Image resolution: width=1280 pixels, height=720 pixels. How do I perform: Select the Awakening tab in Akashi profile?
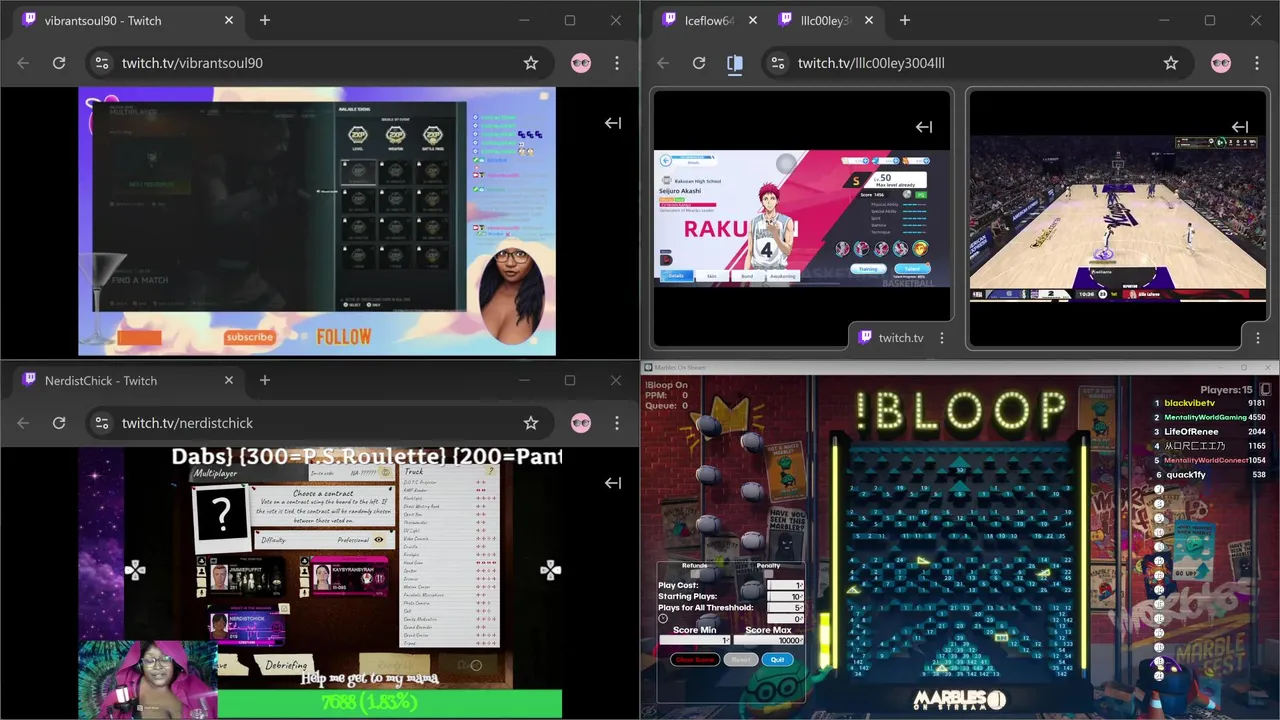783,276
